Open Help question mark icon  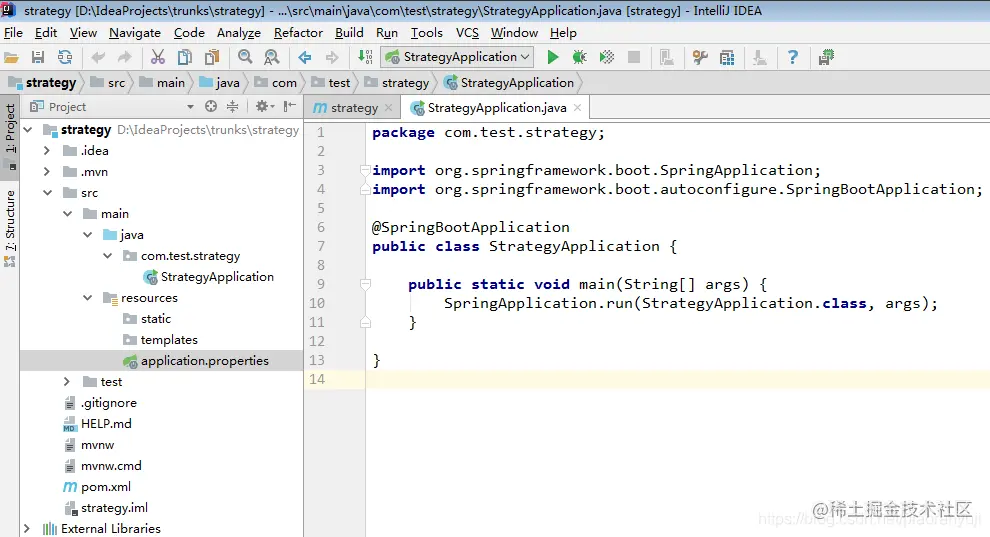pos(793,57)
